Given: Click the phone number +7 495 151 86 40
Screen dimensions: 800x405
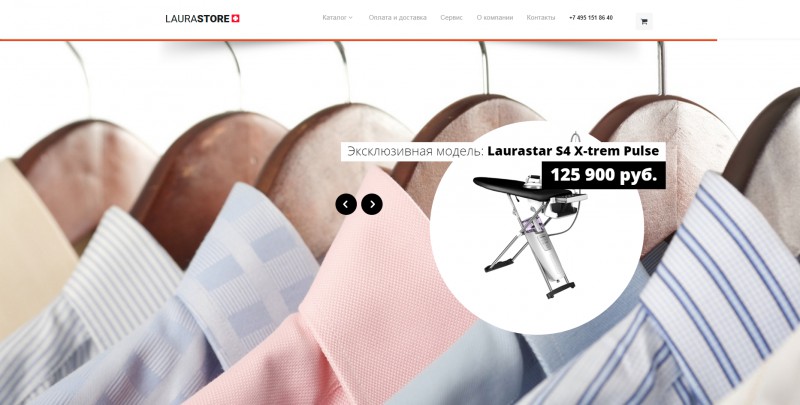Looking at the screenshot, I should pos(591,18).
